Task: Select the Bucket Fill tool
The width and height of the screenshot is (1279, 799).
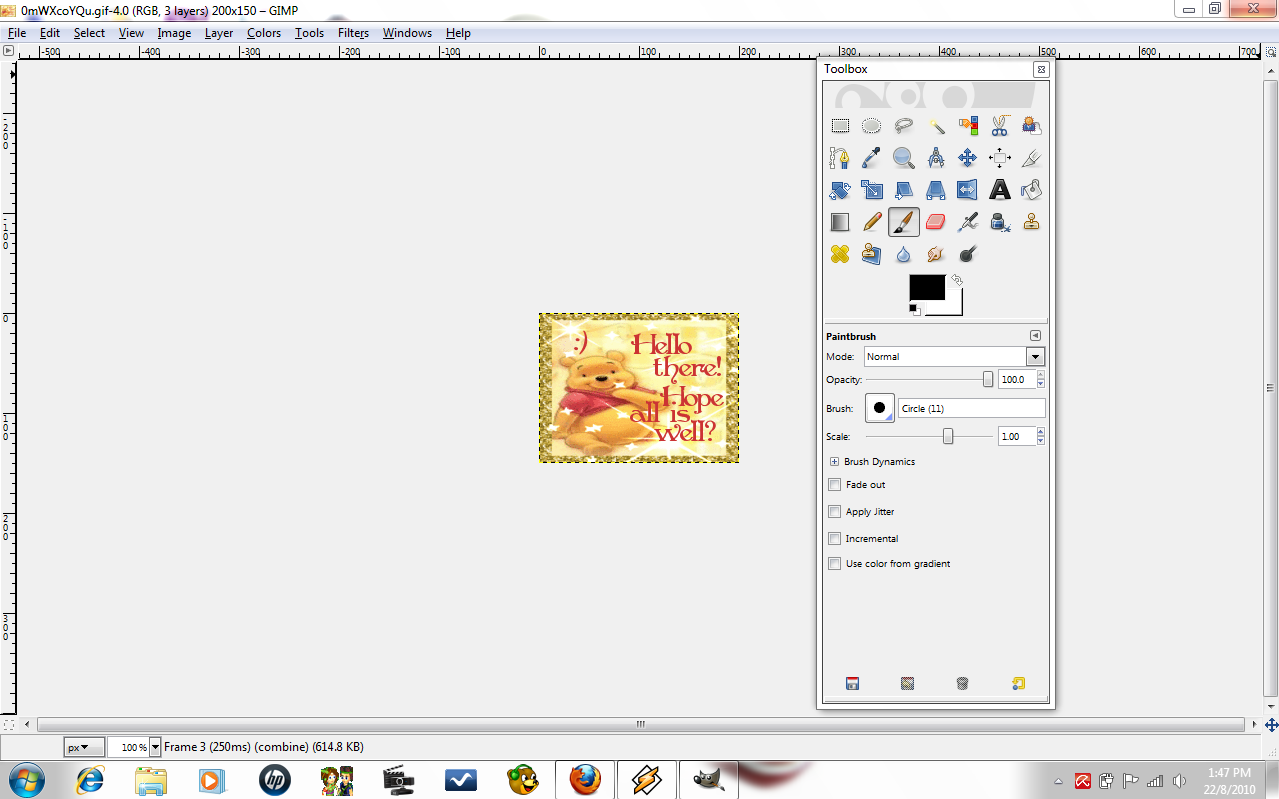Action: pos(1032,190)
